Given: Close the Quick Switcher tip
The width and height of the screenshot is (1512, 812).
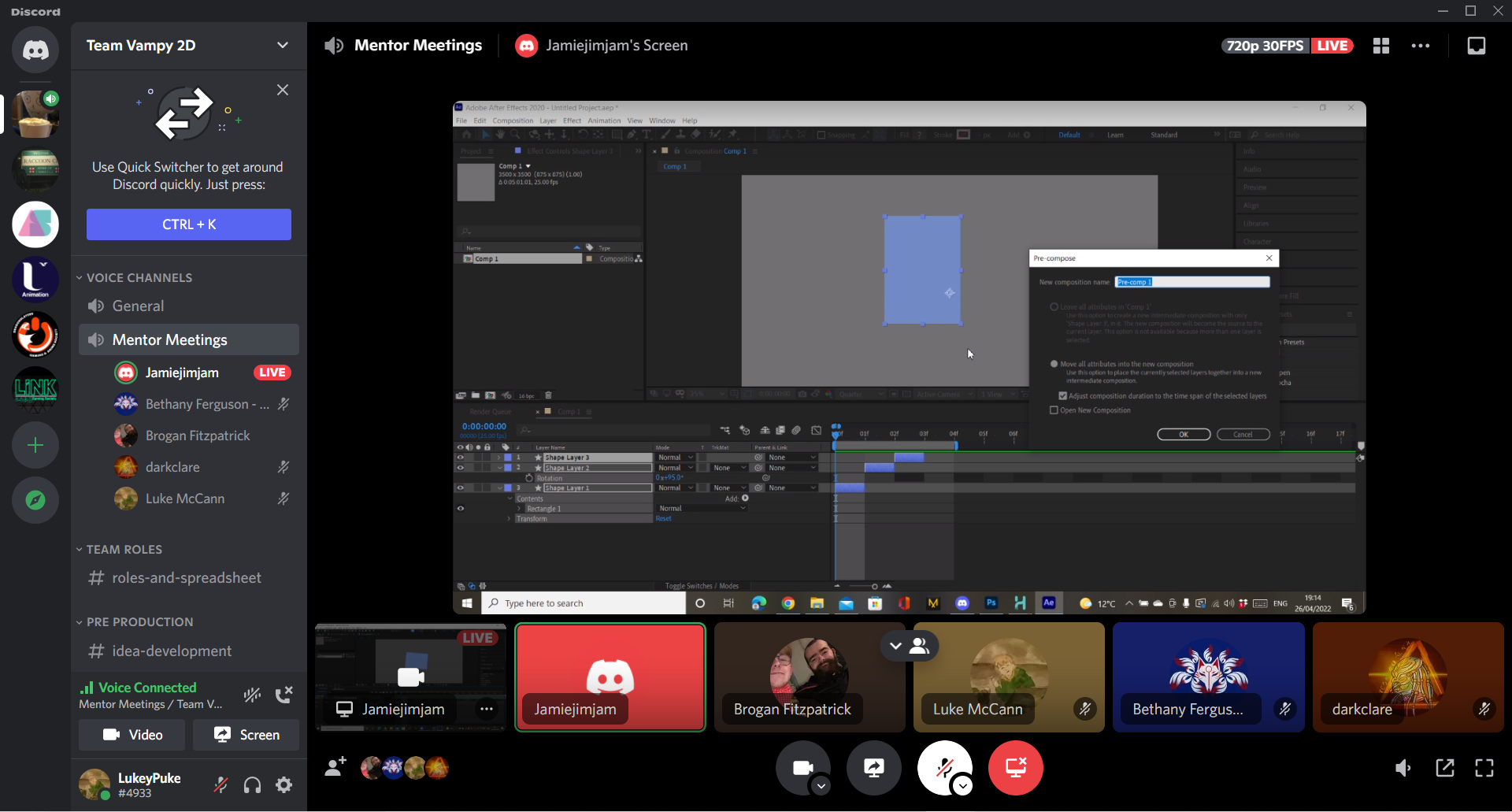Looking at the screenshot, I should 283,90.
